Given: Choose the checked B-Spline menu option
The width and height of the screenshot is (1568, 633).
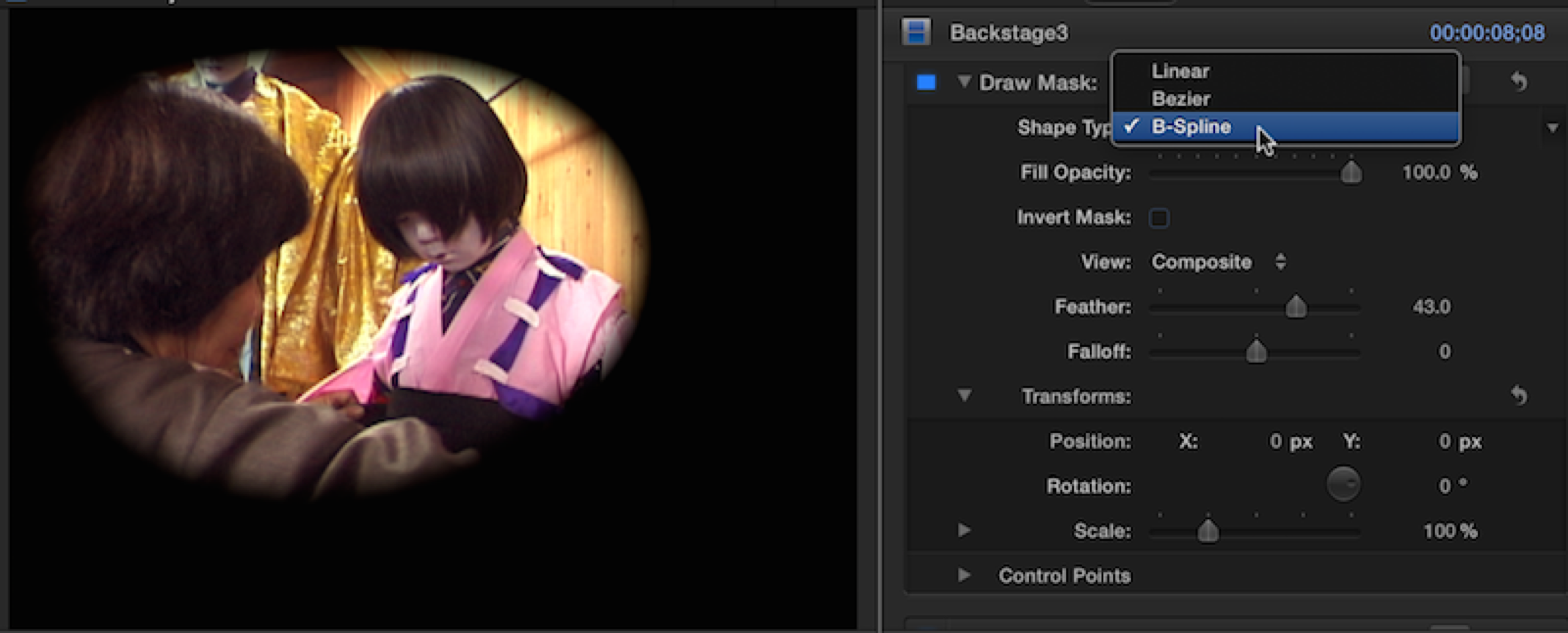Looking at the screenshot, I should point(1191,127).
